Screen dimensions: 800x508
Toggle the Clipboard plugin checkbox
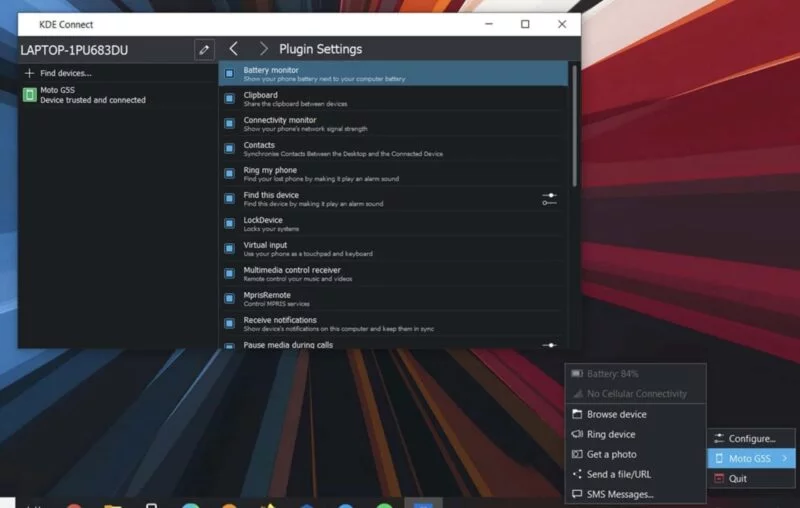point(230,98)
